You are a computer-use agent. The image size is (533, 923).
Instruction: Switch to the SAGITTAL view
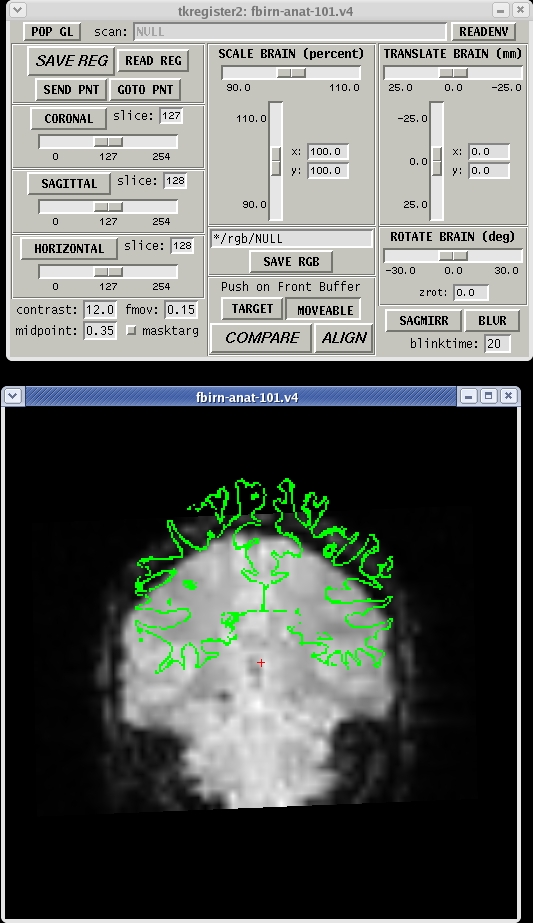(x=69, y=183)
